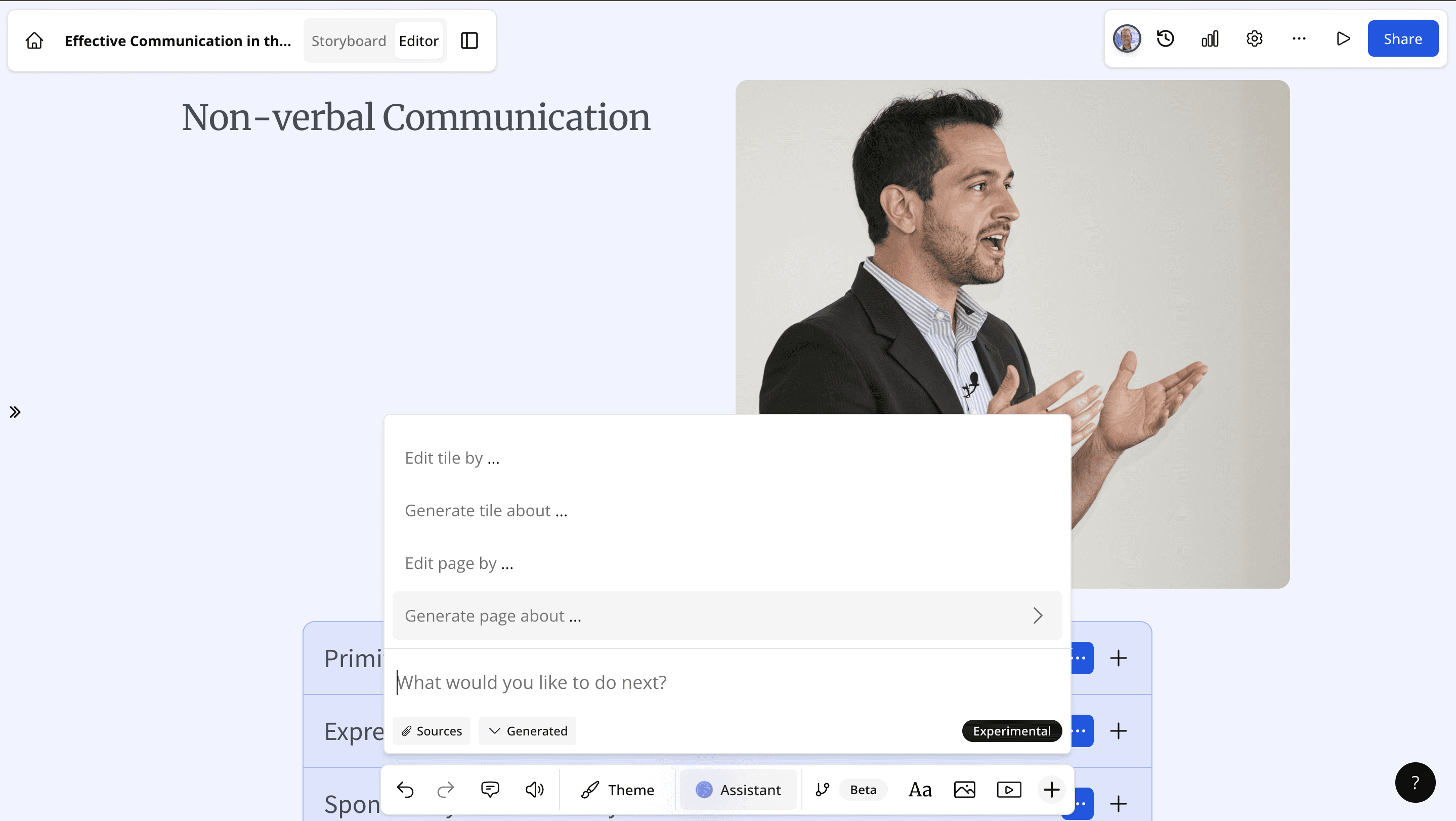
Task: Switch to the Storyboard tab
Action: click(349, 41)
